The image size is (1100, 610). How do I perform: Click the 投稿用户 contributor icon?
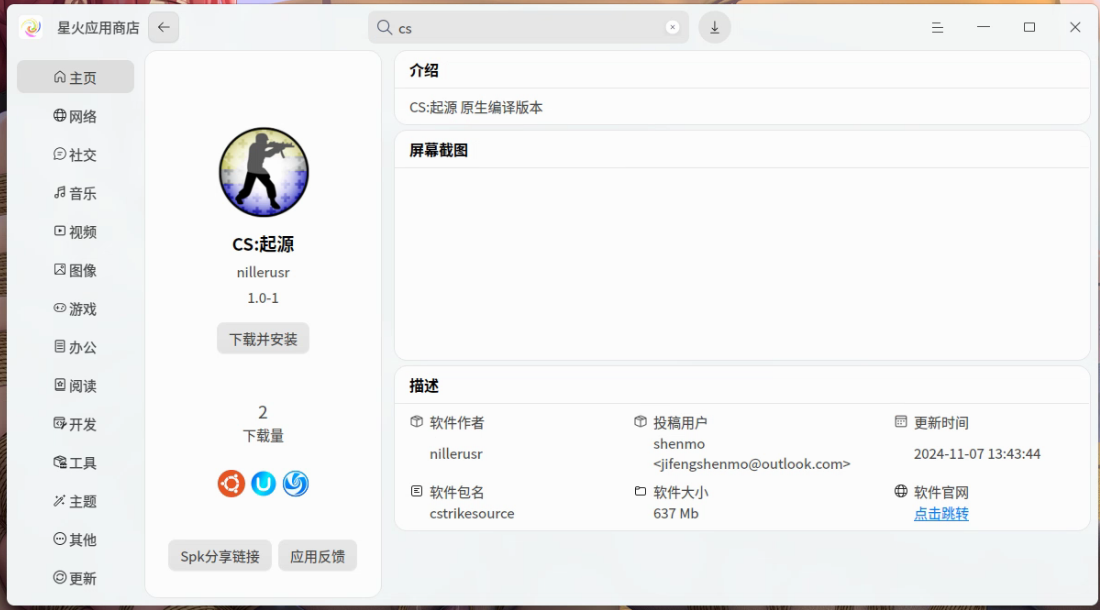point(640,421)
